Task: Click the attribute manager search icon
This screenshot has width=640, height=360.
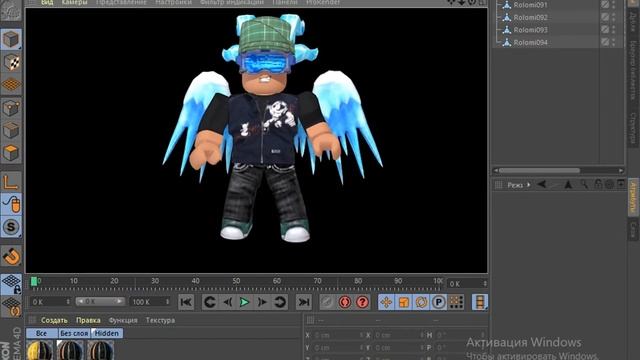Action: pos(584,184)
